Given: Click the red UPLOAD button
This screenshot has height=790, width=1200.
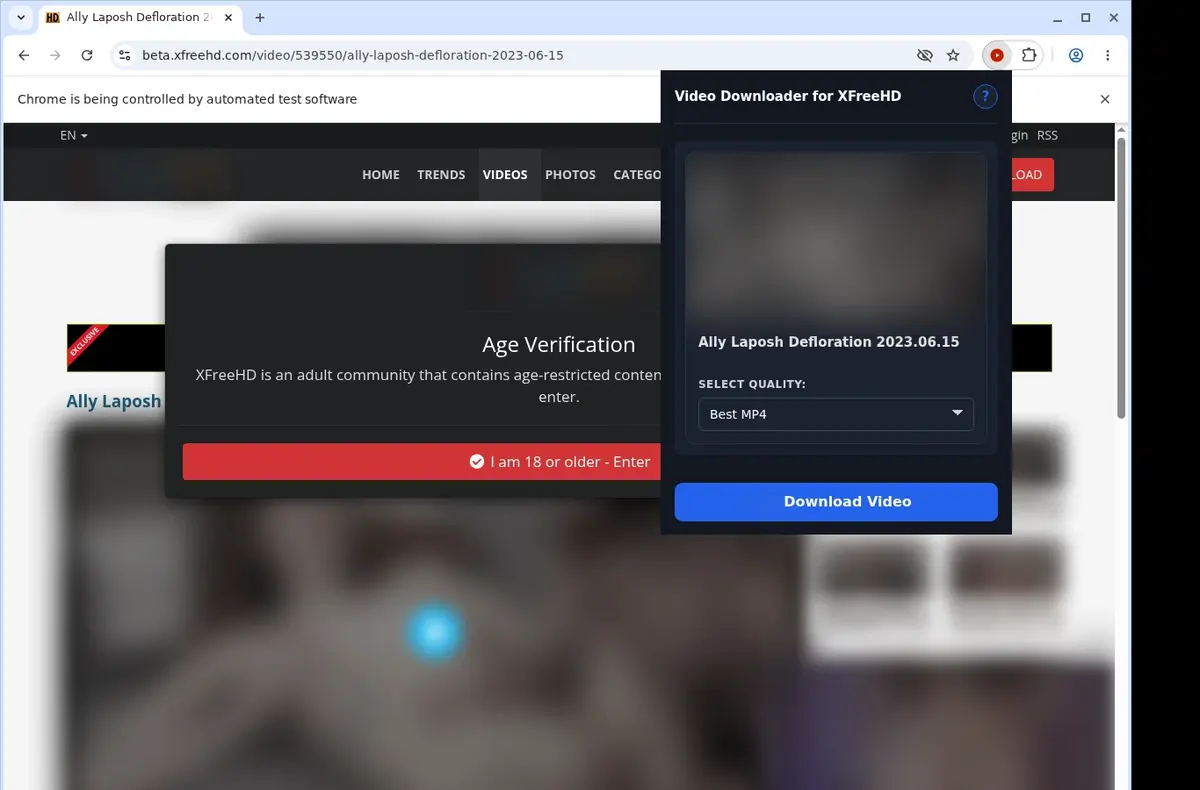Looking at the screenshot, I should [1033, 174].
